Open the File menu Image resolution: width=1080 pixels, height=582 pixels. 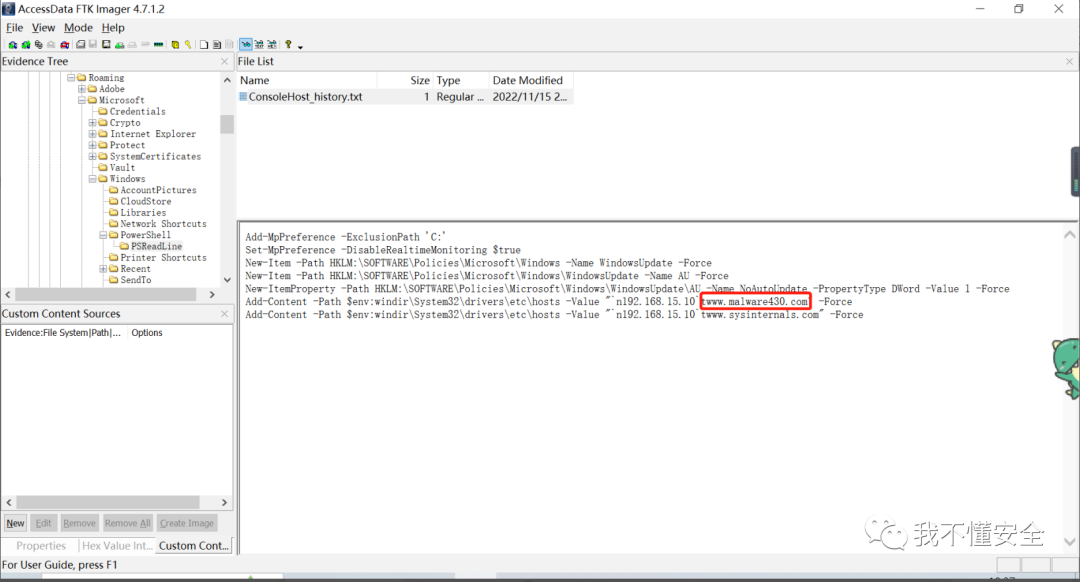pyautogui.click(x=14, y=28)
